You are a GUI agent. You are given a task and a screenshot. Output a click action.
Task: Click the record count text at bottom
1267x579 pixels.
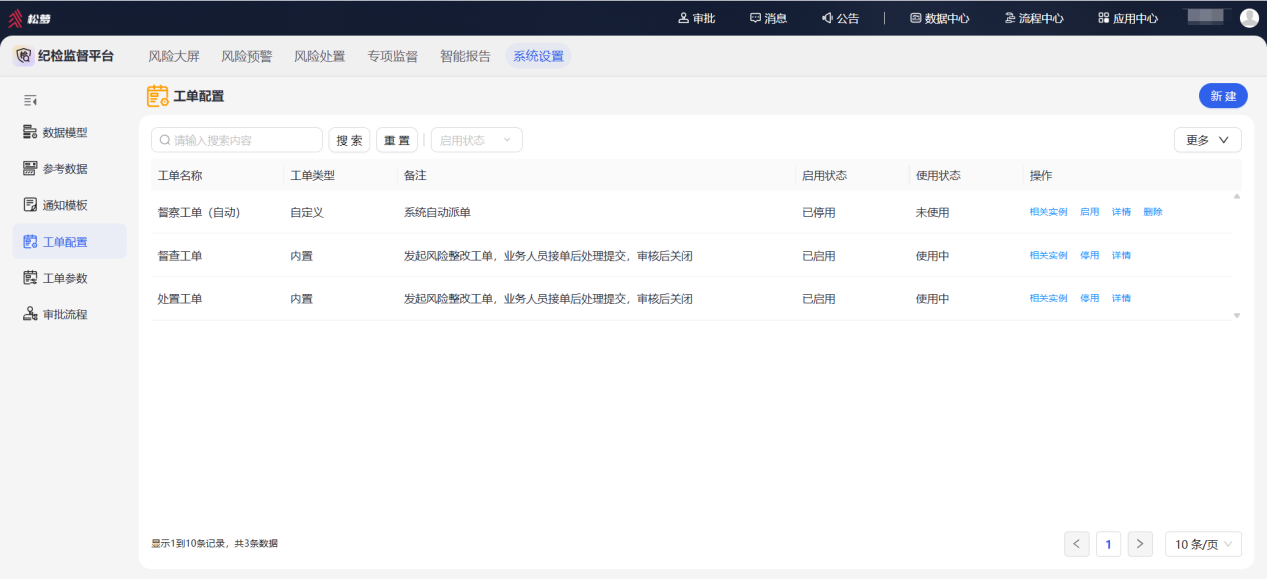point(214,544)
